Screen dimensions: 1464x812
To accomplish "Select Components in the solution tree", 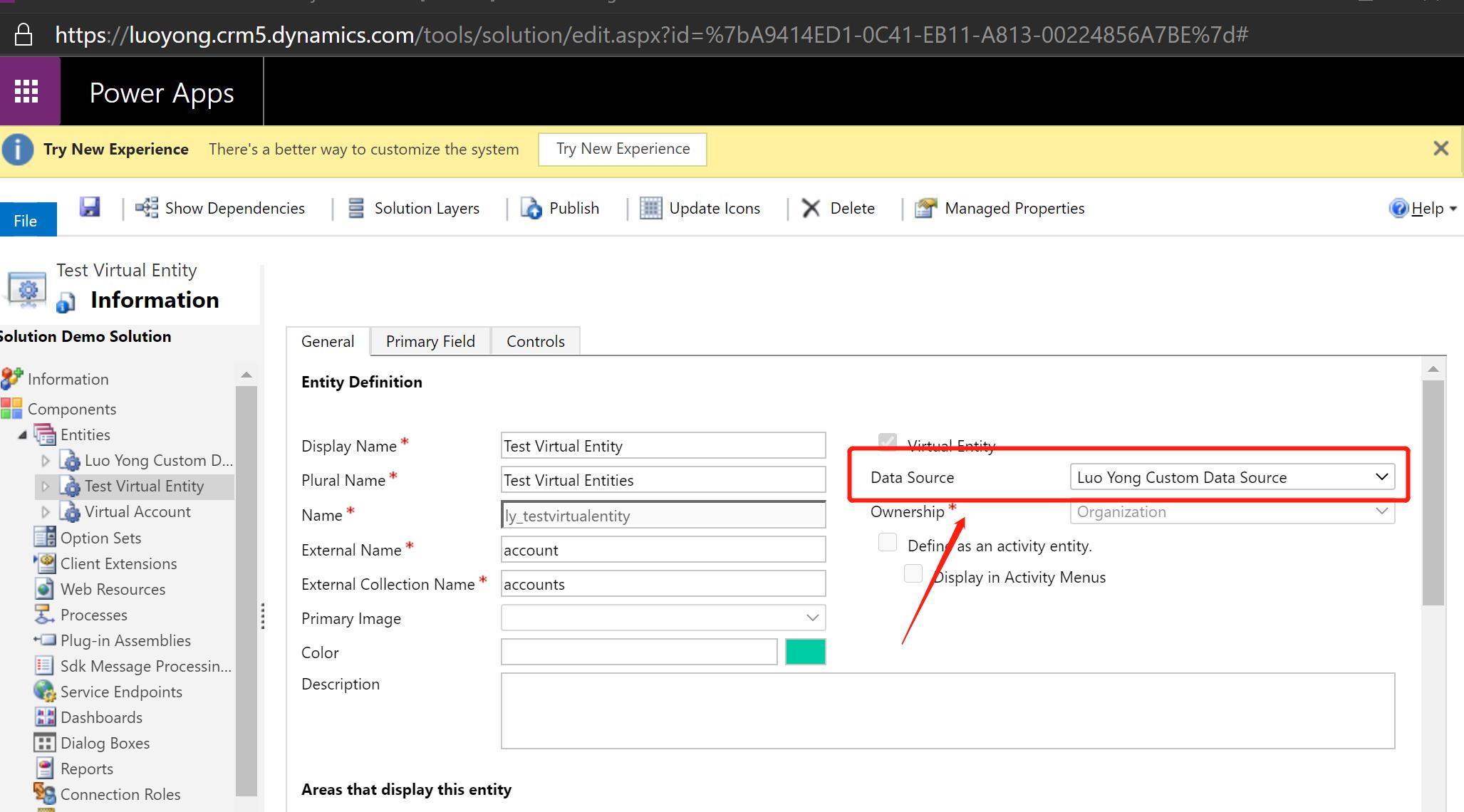I will [72, 409].
